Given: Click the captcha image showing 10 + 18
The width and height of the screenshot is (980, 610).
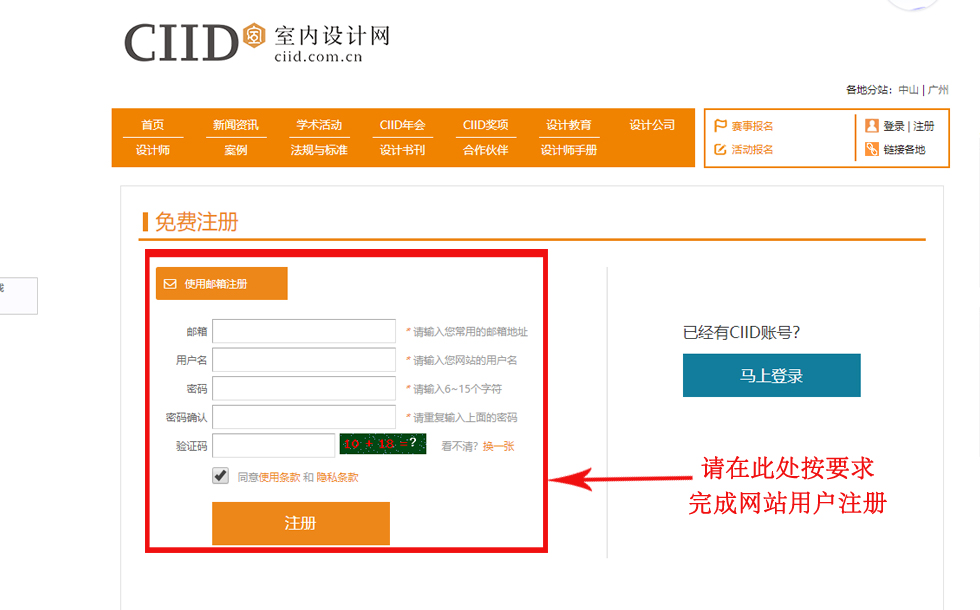Looking at the screenshot, I should pos(382,444).
